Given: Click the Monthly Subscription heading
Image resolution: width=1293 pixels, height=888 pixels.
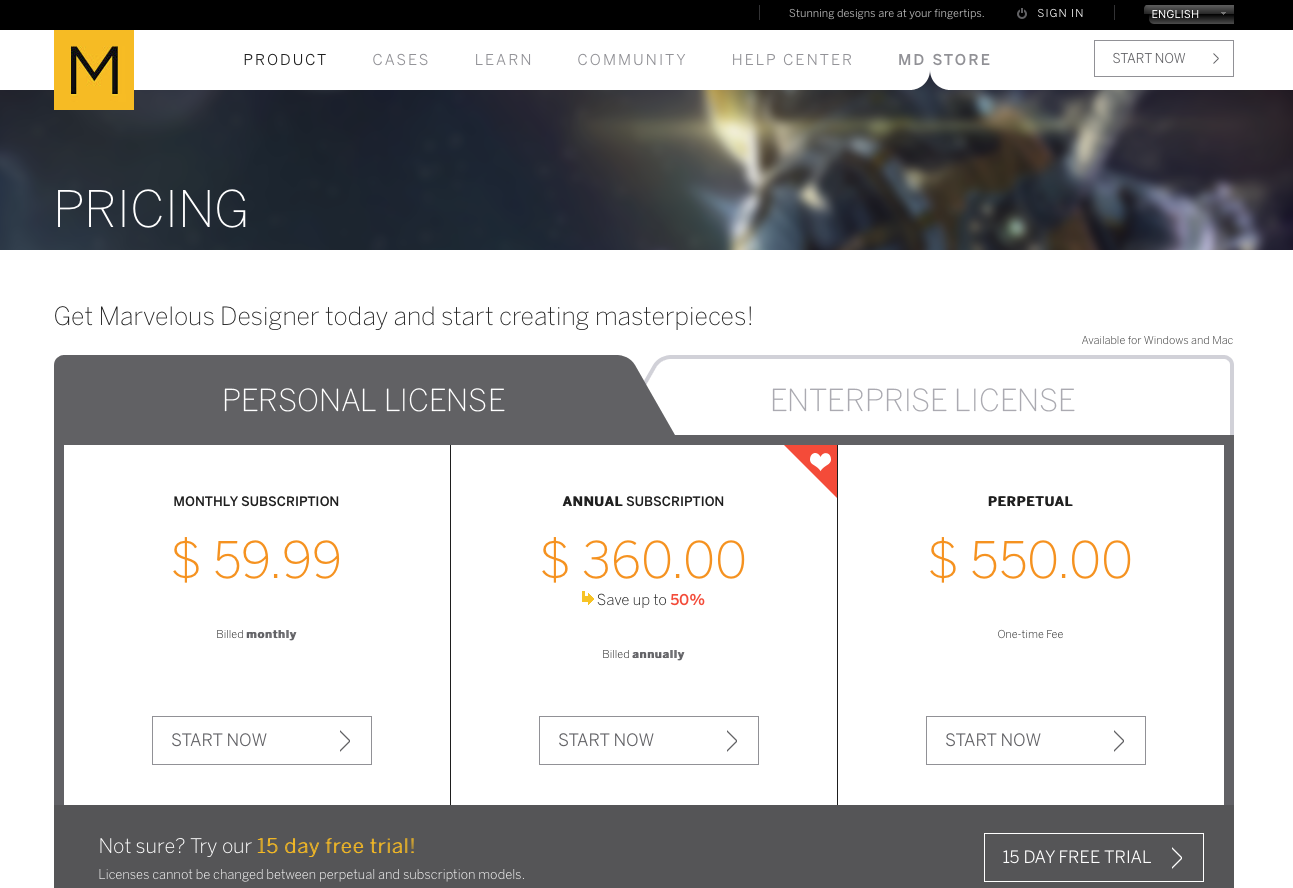Looking at the screenshot, I should 256,502.
